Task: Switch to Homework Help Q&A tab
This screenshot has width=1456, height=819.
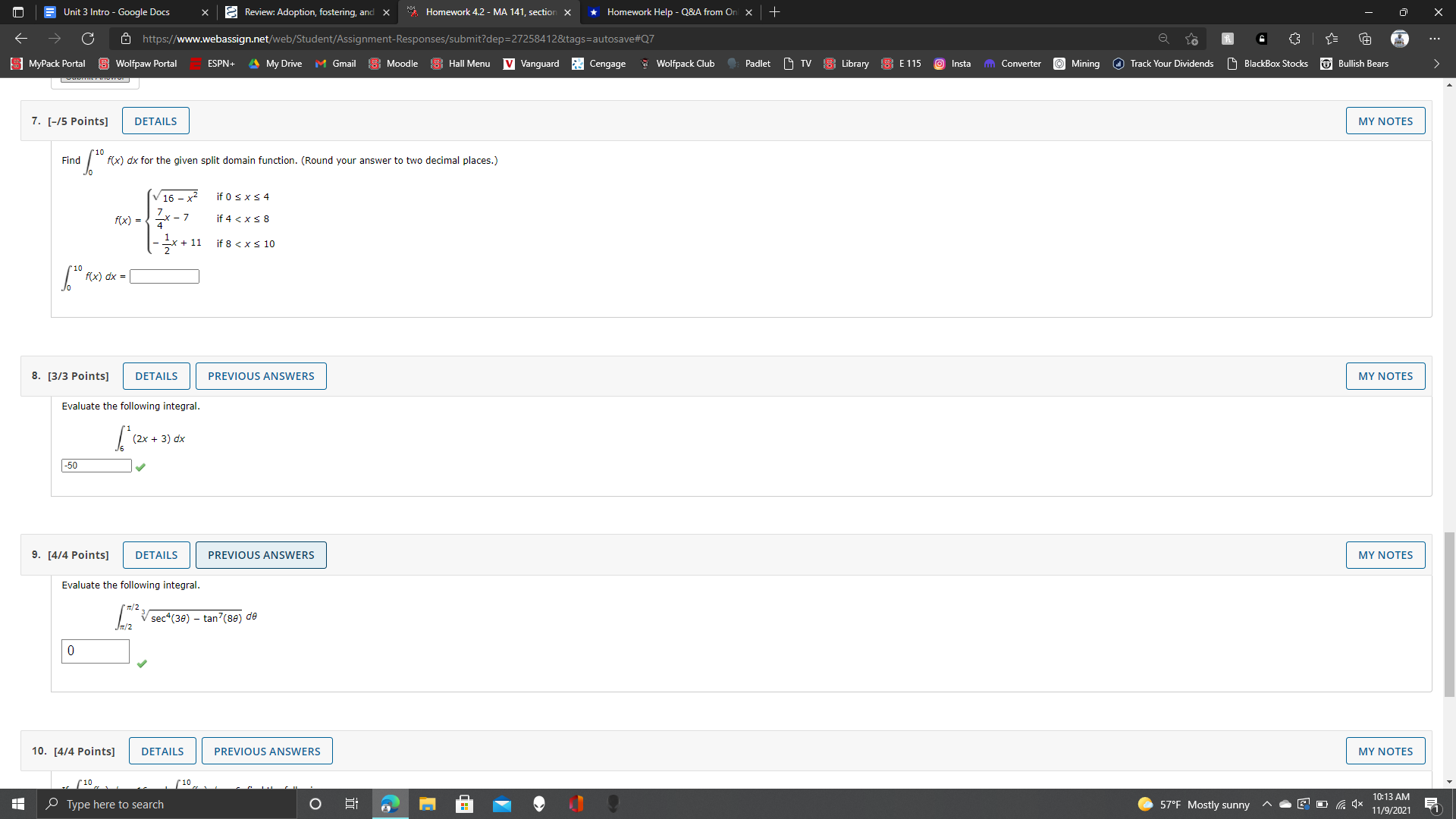Action: (670, 12)
